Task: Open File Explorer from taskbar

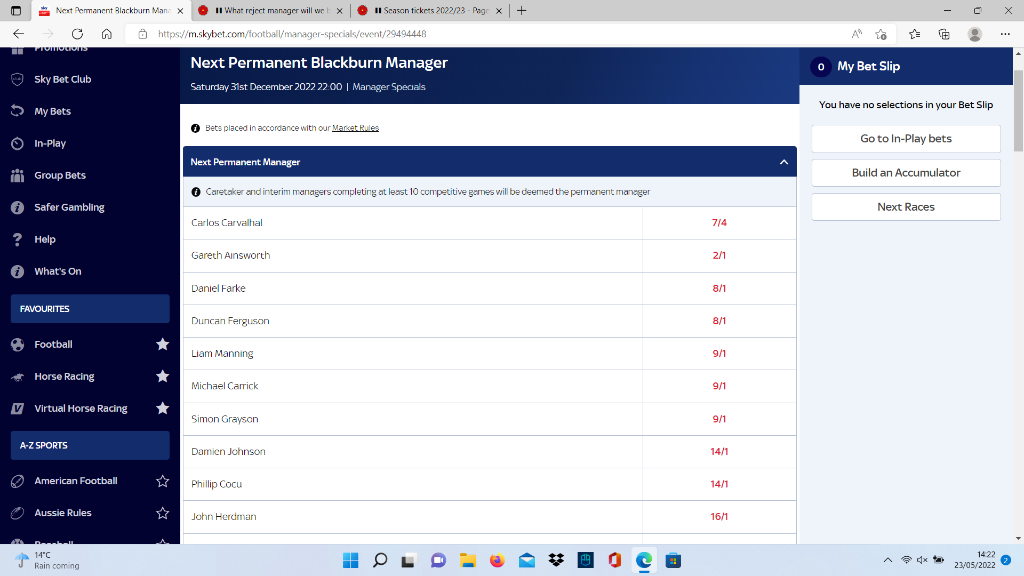Action: click(x=468, y=560)
